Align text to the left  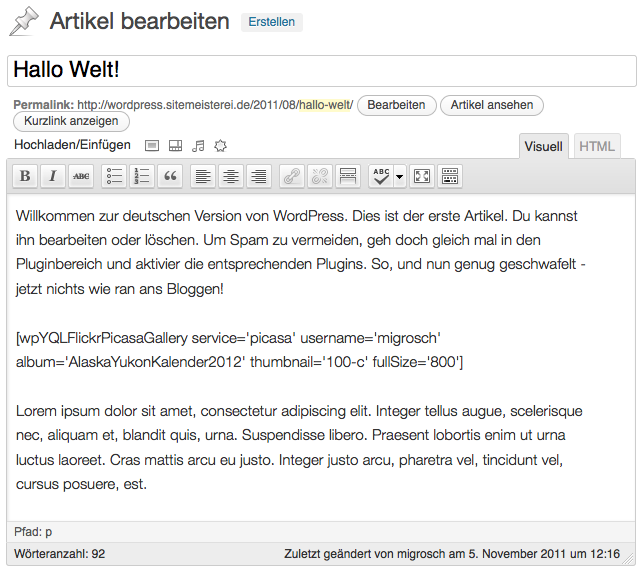(203, 176)
